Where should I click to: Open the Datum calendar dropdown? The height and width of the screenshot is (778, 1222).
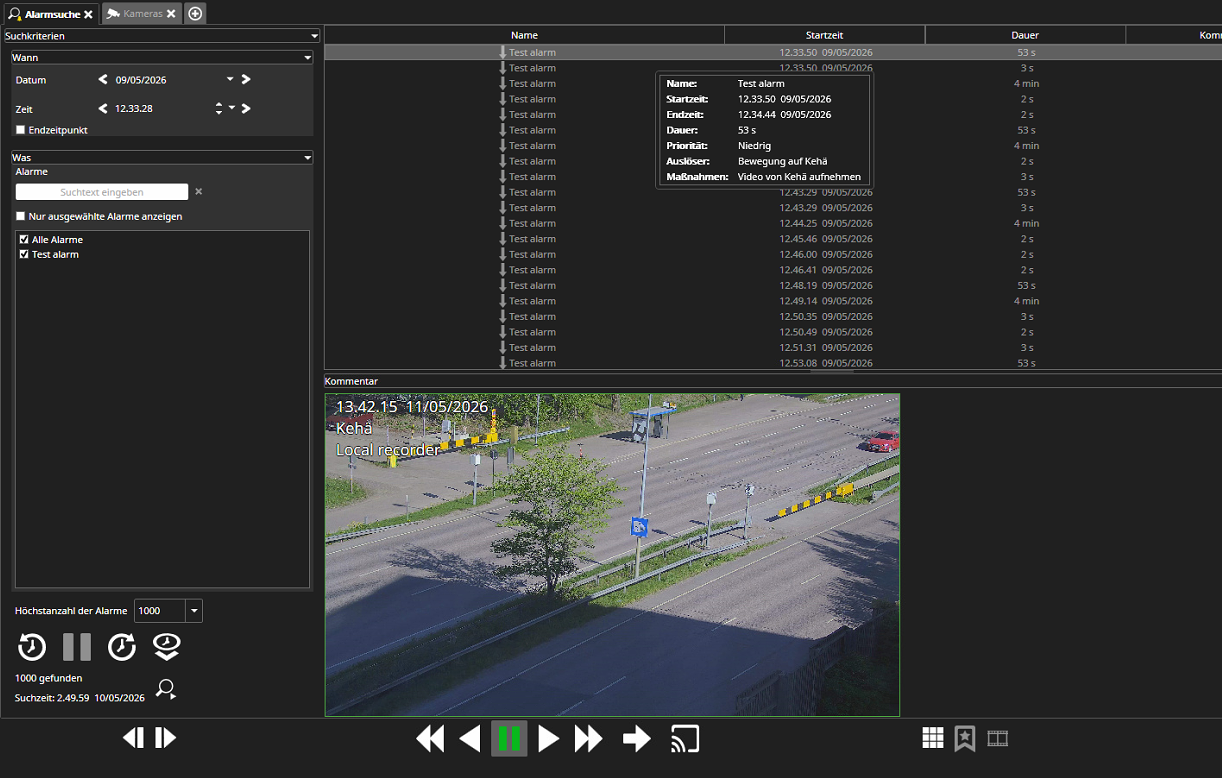pyautogui.click(x=230, y=80)
